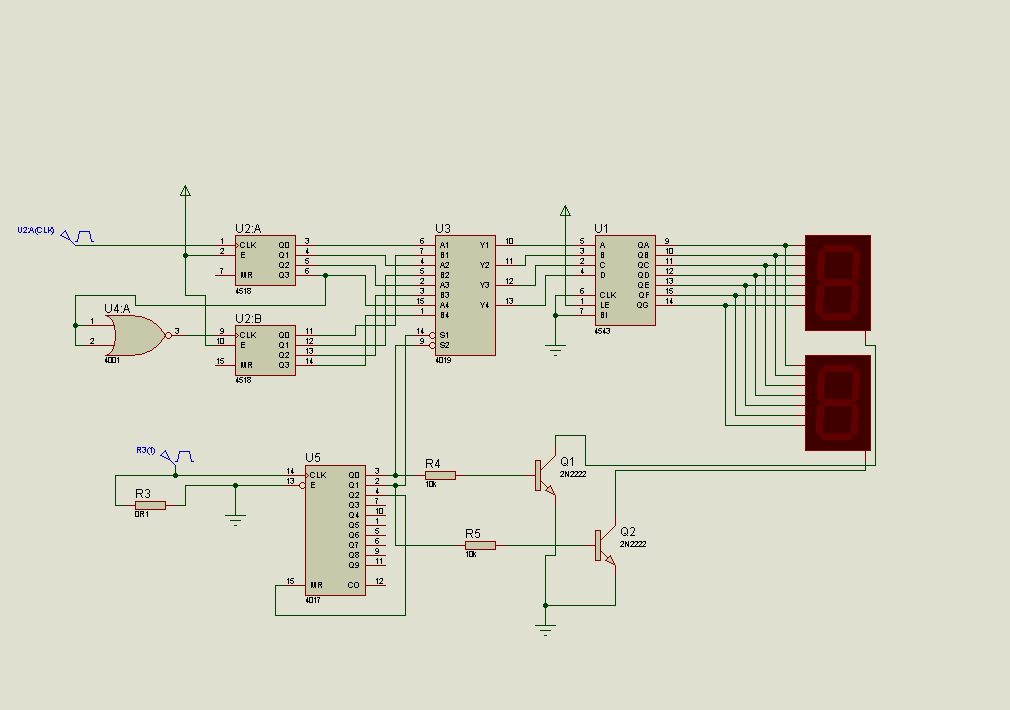This screenshot has width=1010, height=710.
Task: Click the U4:A reference label
Action: point(117,309)
